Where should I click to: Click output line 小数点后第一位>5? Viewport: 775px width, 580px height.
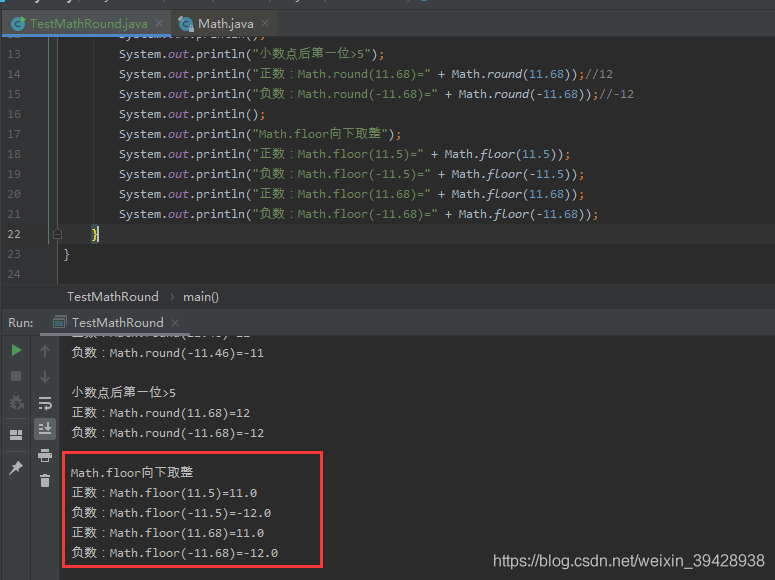(124, 393)
